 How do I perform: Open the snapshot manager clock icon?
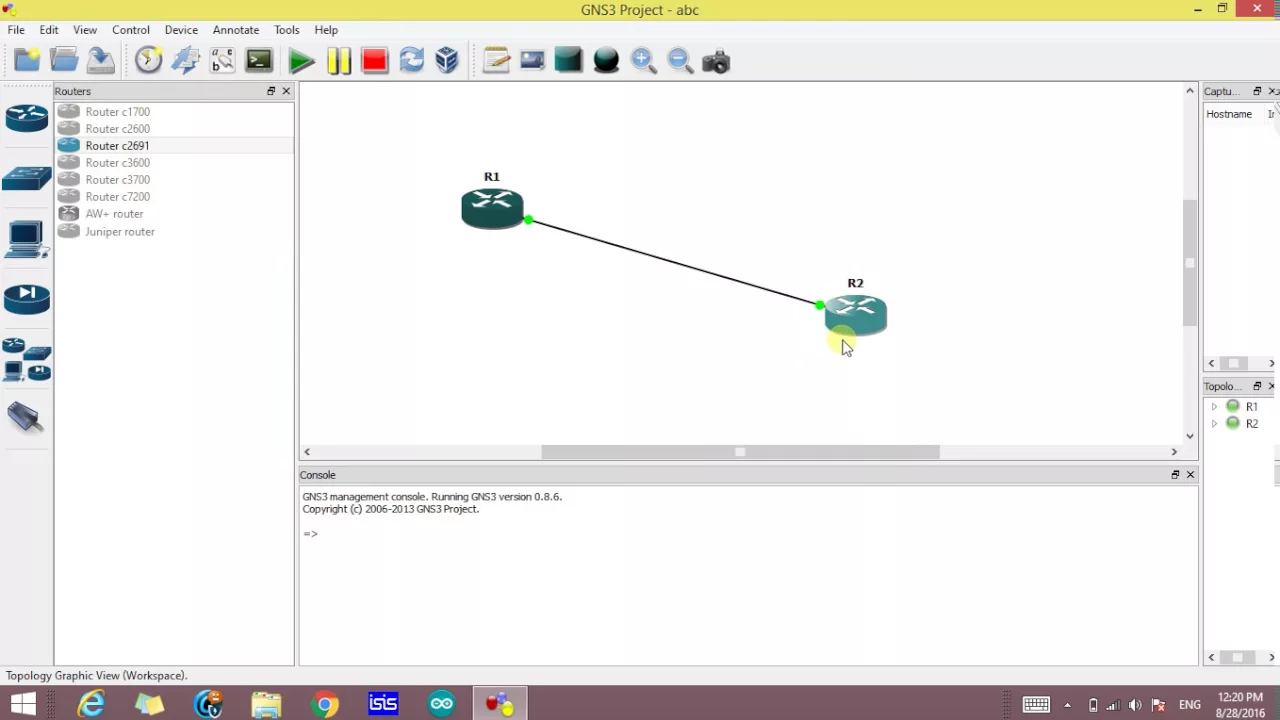pyautogui.click(x=149, y=61)
